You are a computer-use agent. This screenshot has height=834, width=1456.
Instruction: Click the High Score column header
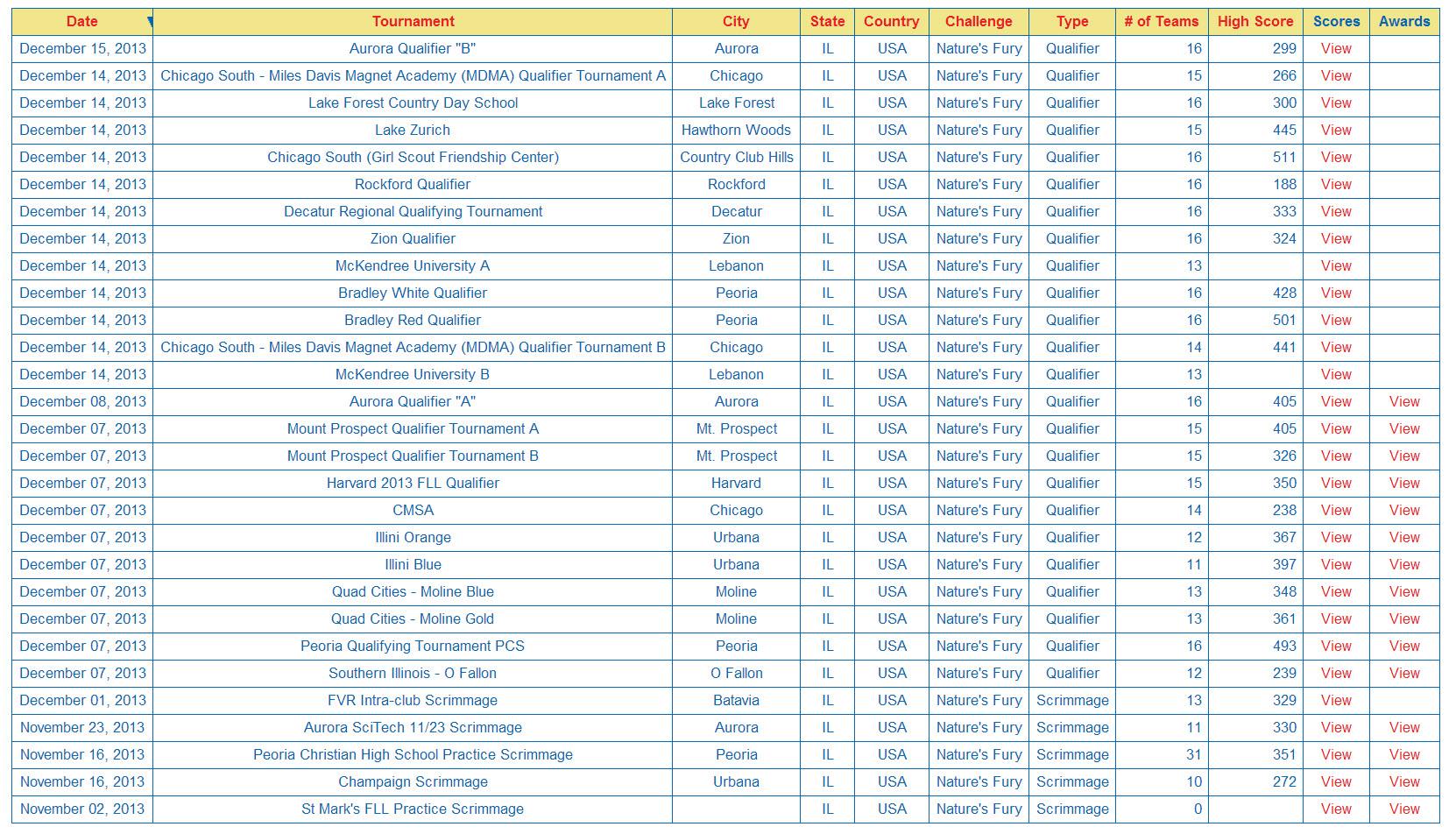point(1255,22)
